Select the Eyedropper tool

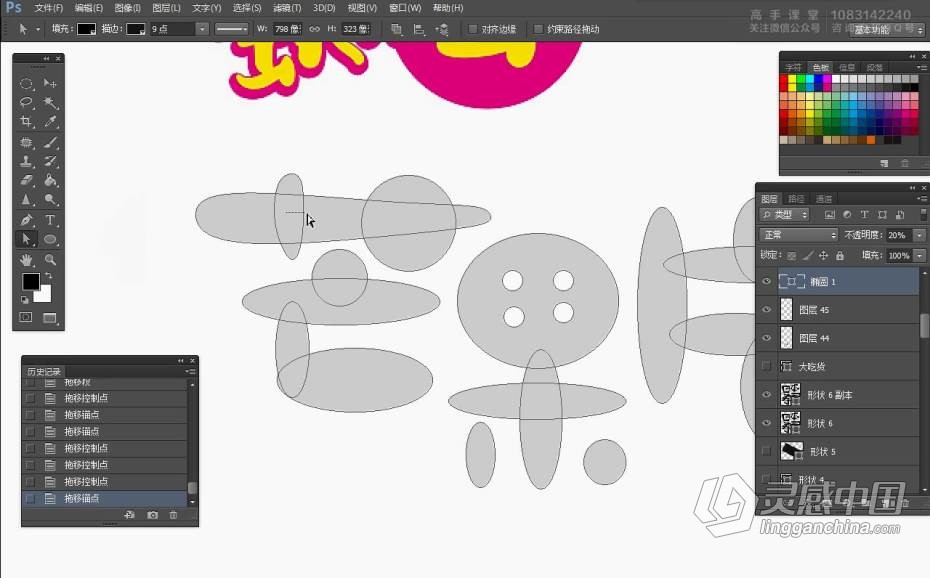point(50,122)
